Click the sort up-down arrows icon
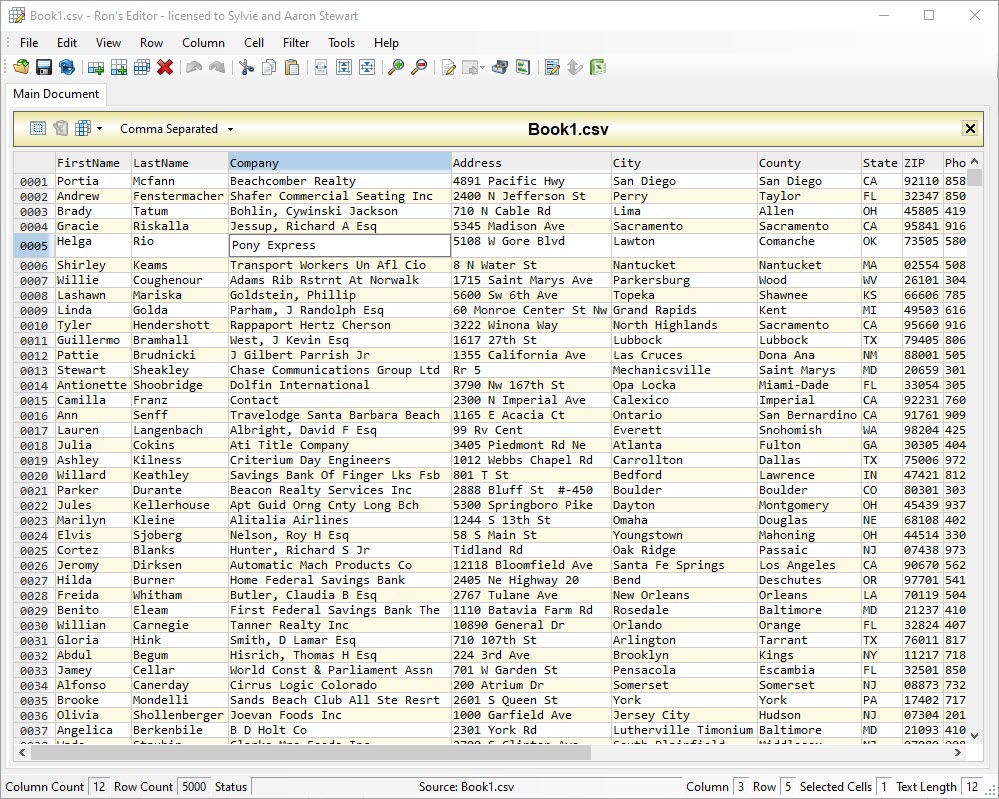The width and height of the screenshot is (999, 799). (x=575, y=67)
